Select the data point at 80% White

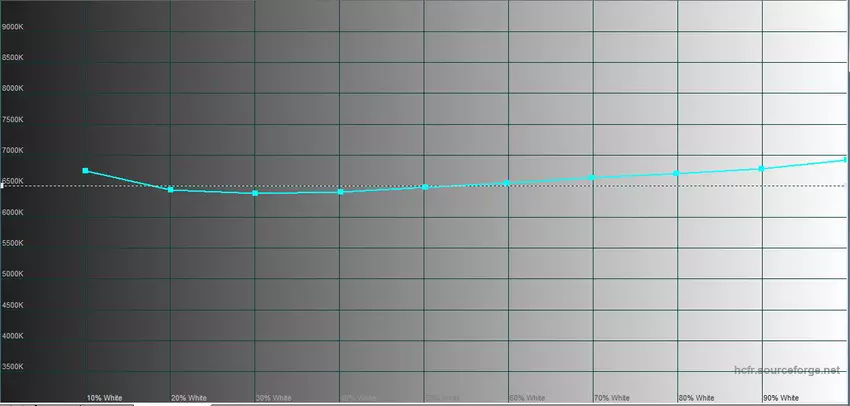(677, 173)
